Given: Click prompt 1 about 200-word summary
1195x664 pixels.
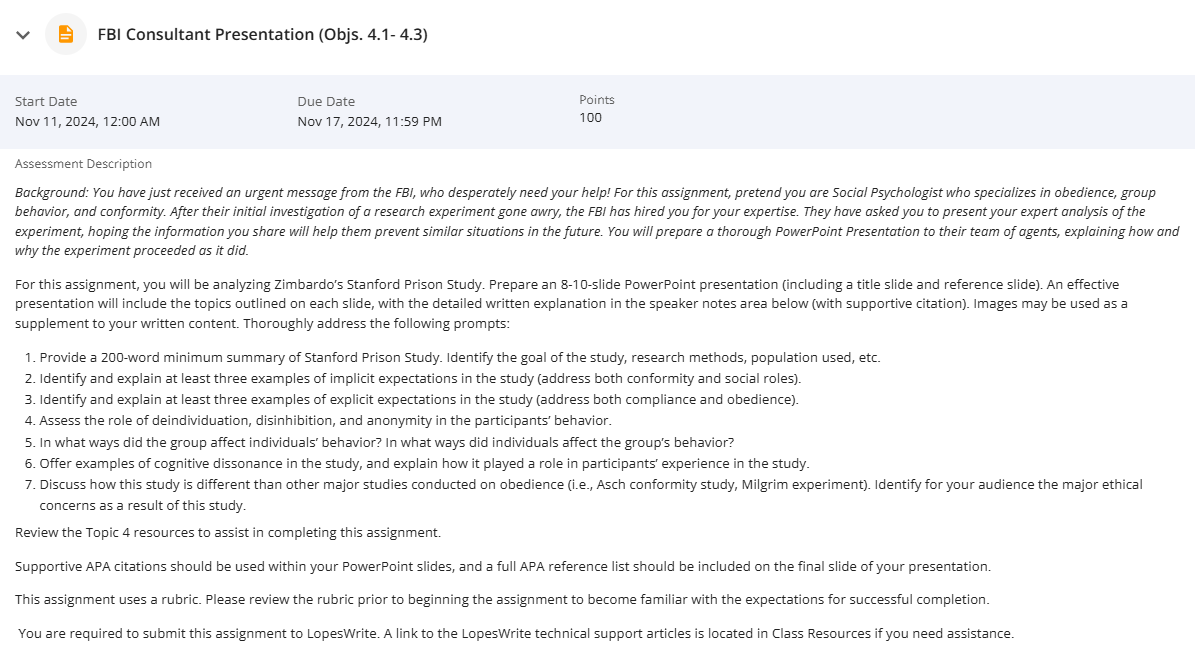Looking at the screenshot, I should [460, 358].
